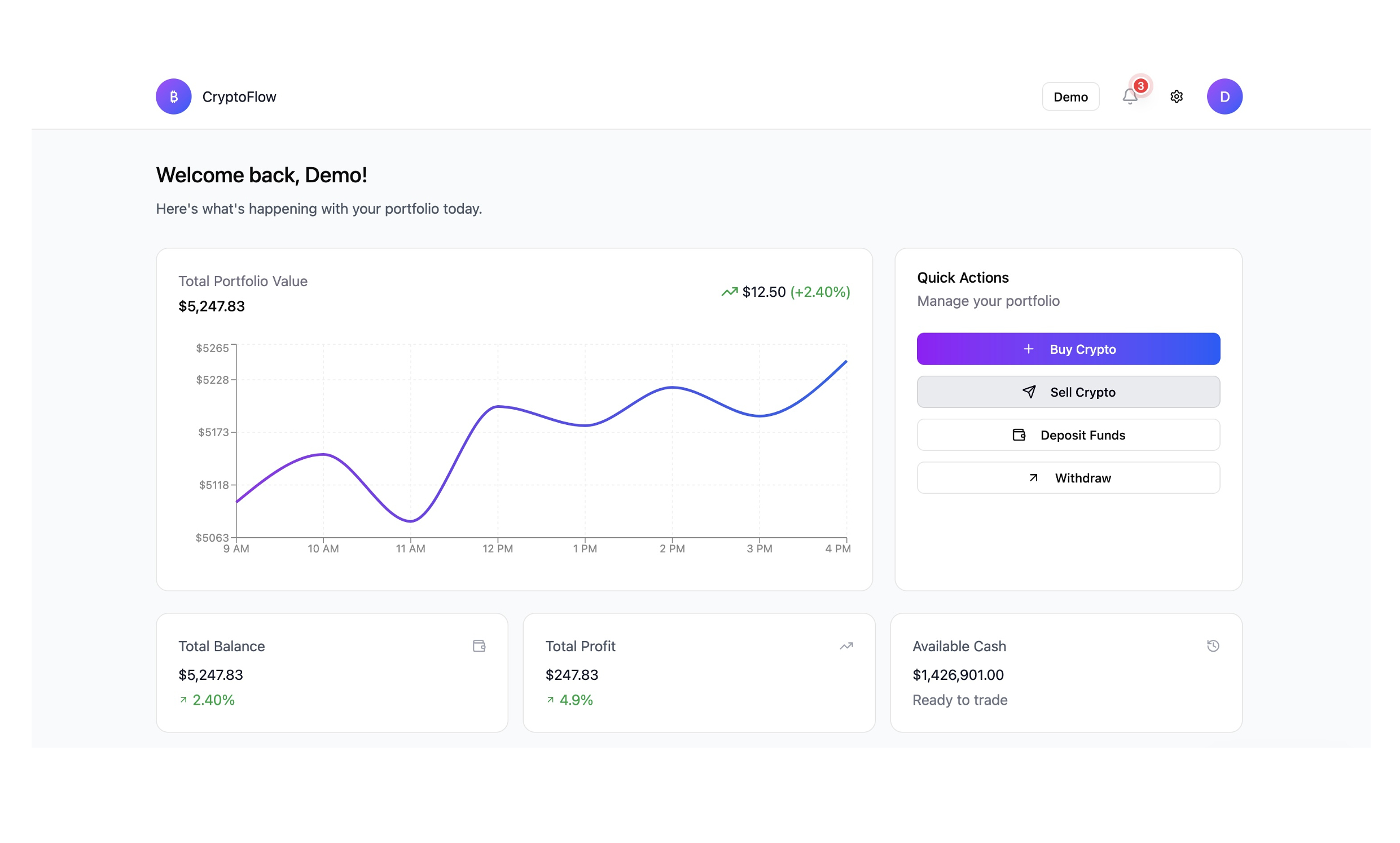This screenshot has height=843, width=1400.
Task: Click trend icon in Total Profit card
Action: coord(846,646)
